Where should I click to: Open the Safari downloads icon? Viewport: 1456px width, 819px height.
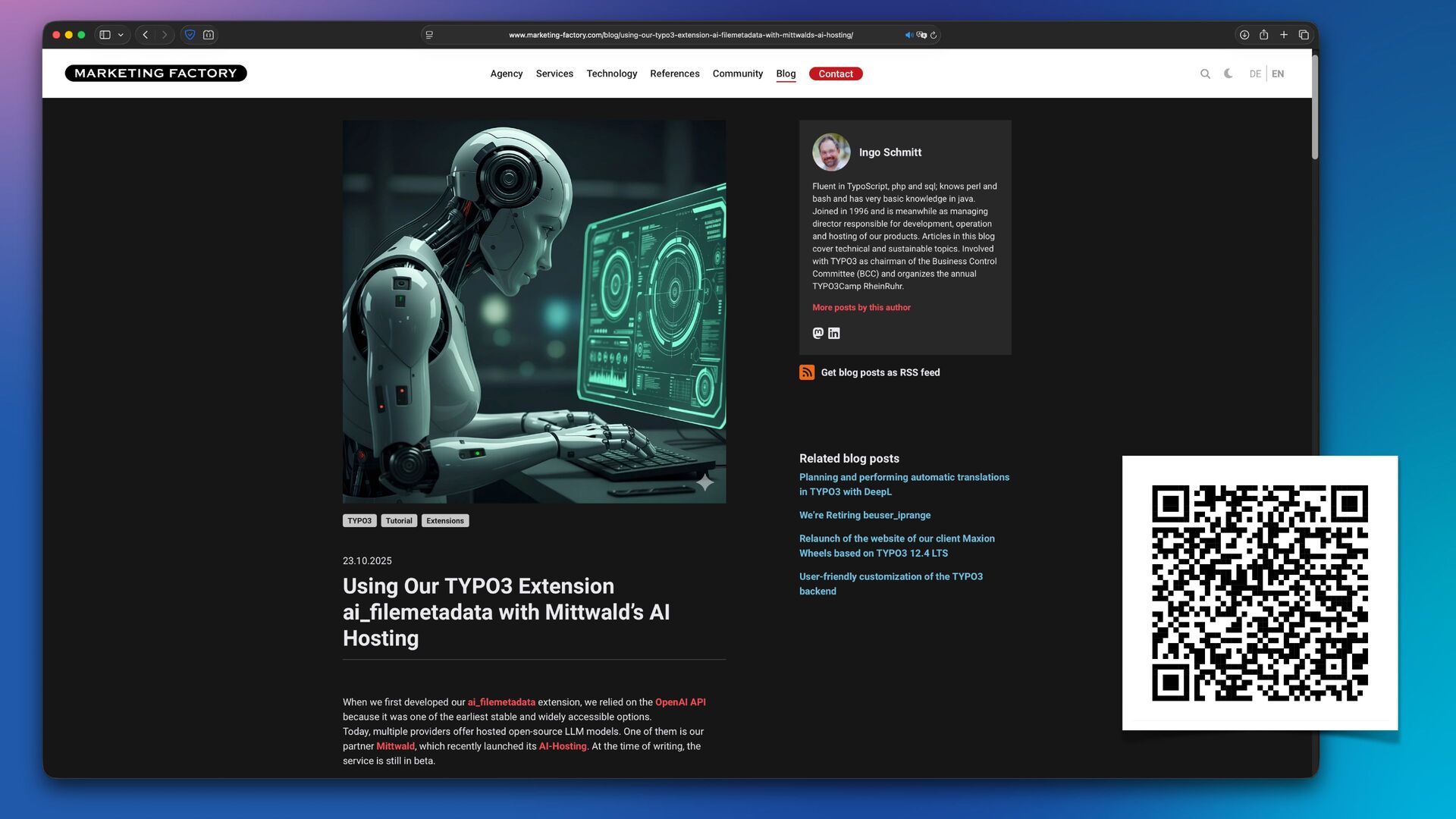click(x=1244, y=35)
